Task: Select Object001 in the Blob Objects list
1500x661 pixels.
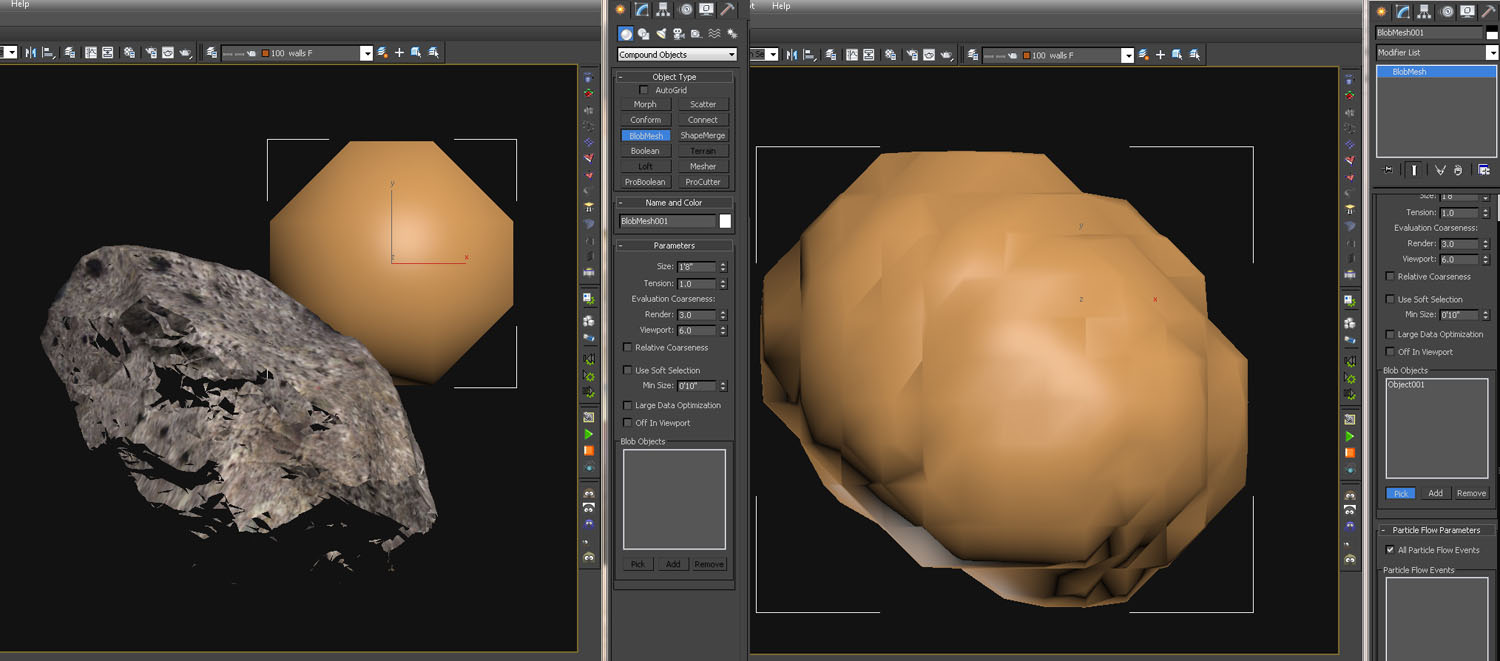Action: 1406,385
